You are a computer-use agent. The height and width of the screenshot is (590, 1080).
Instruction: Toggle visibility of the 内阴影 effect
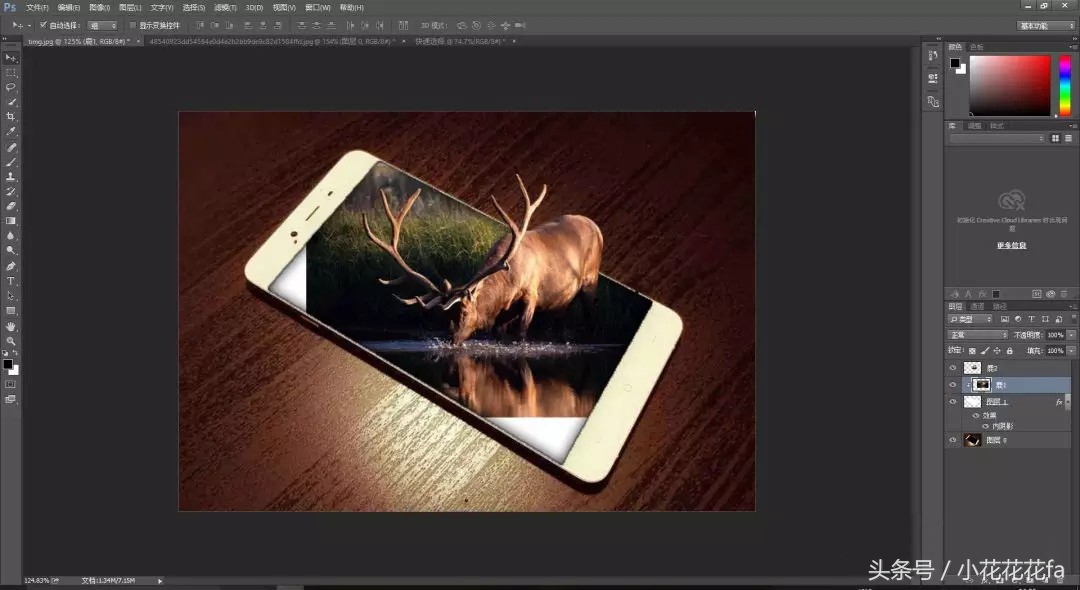[x=985, y=424]
